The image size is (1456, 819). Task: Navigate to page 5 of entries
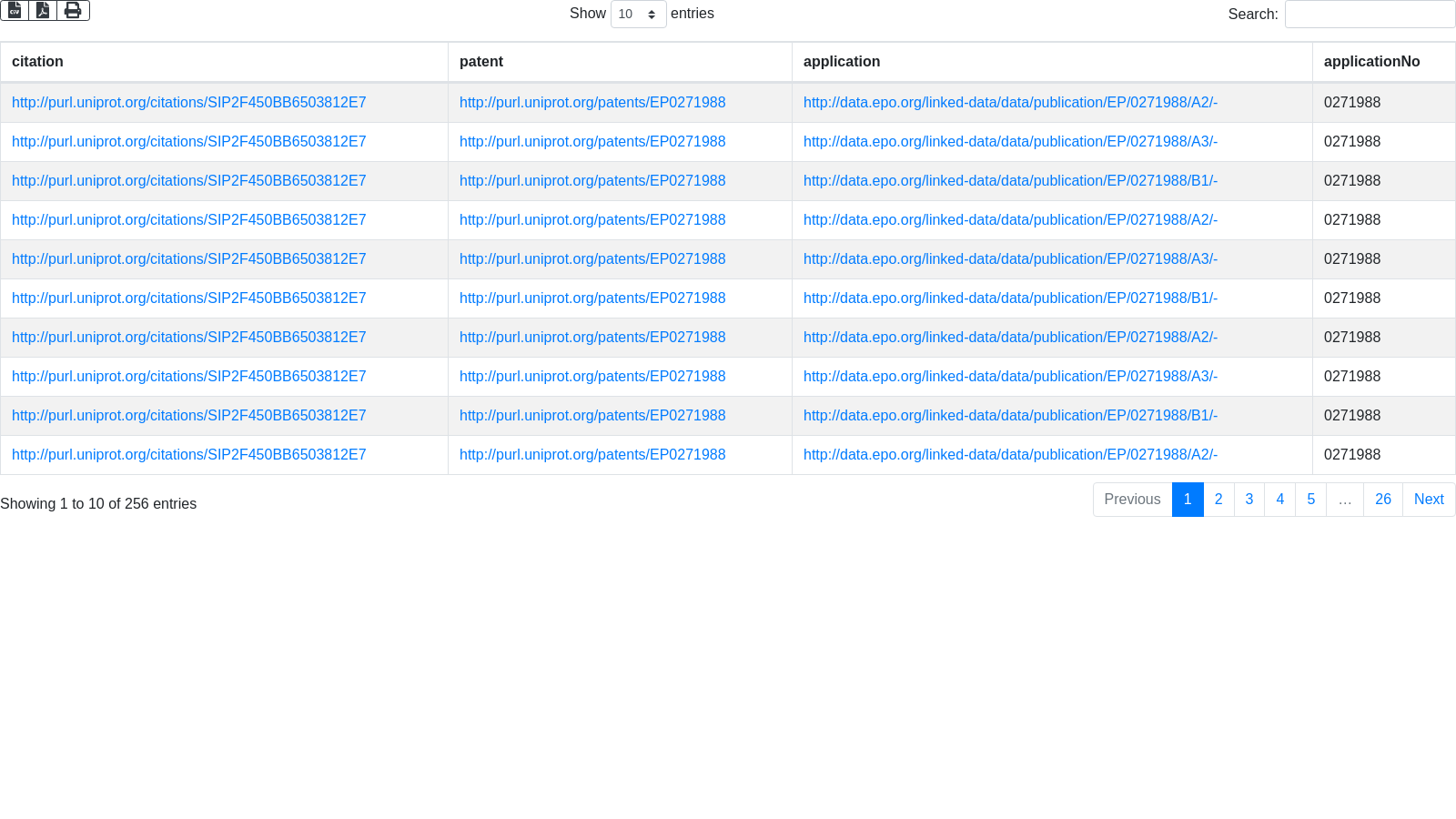tap(1310, 500)
